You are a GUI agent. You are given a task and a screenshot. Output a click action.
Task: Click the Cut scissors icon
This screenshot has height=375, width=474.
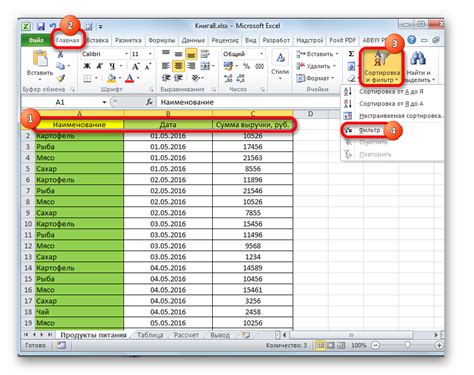pyautogui.click(x=60, y=54)
